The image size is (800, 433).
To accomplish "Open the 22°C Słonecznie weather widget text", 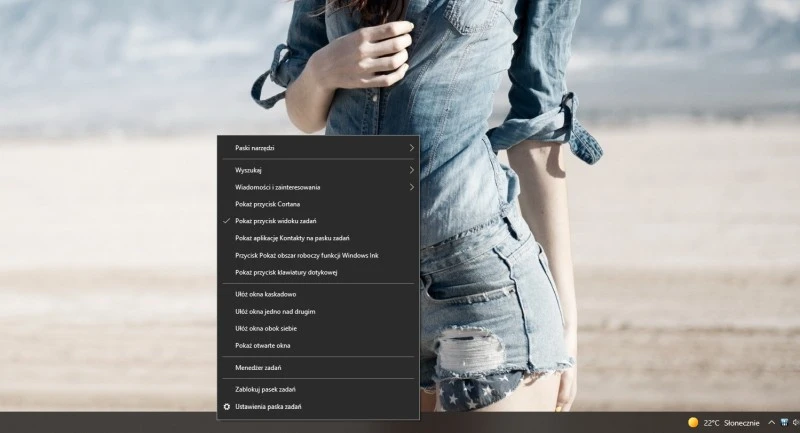I will pos(731,423).
